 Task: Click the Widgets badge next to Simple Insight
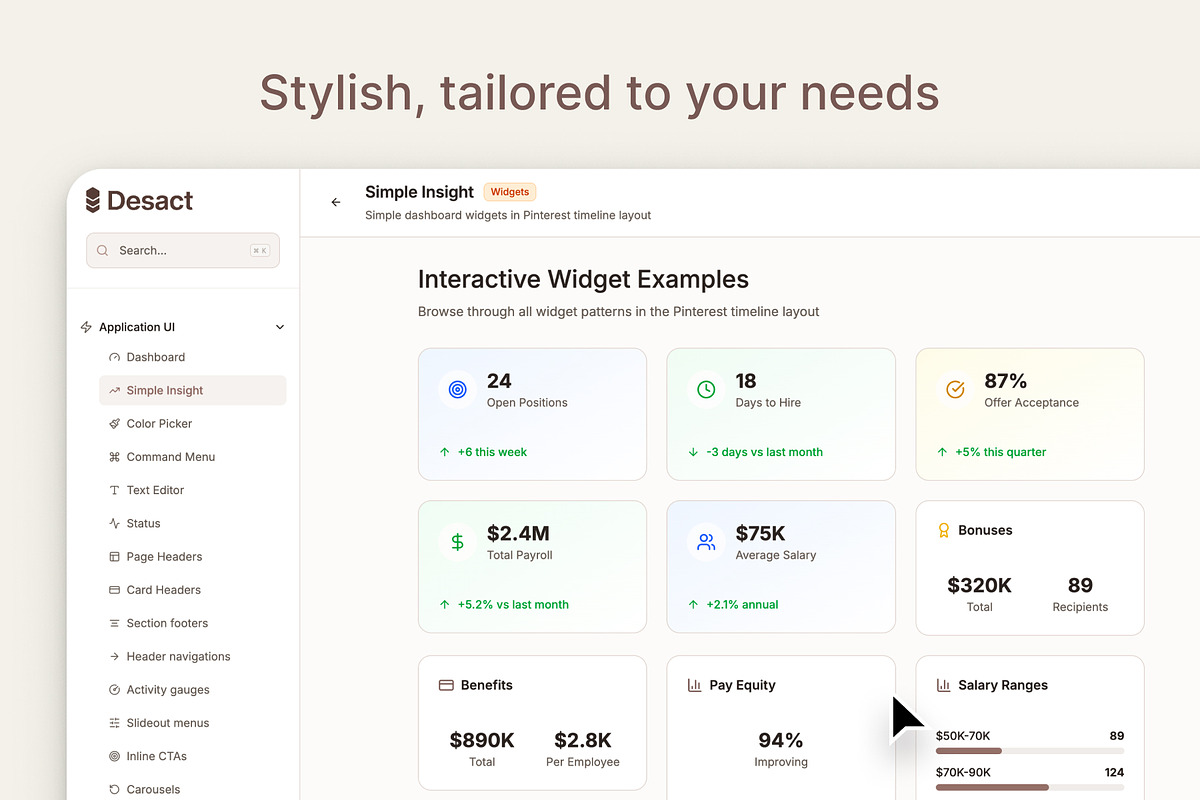tap(510, 192)
